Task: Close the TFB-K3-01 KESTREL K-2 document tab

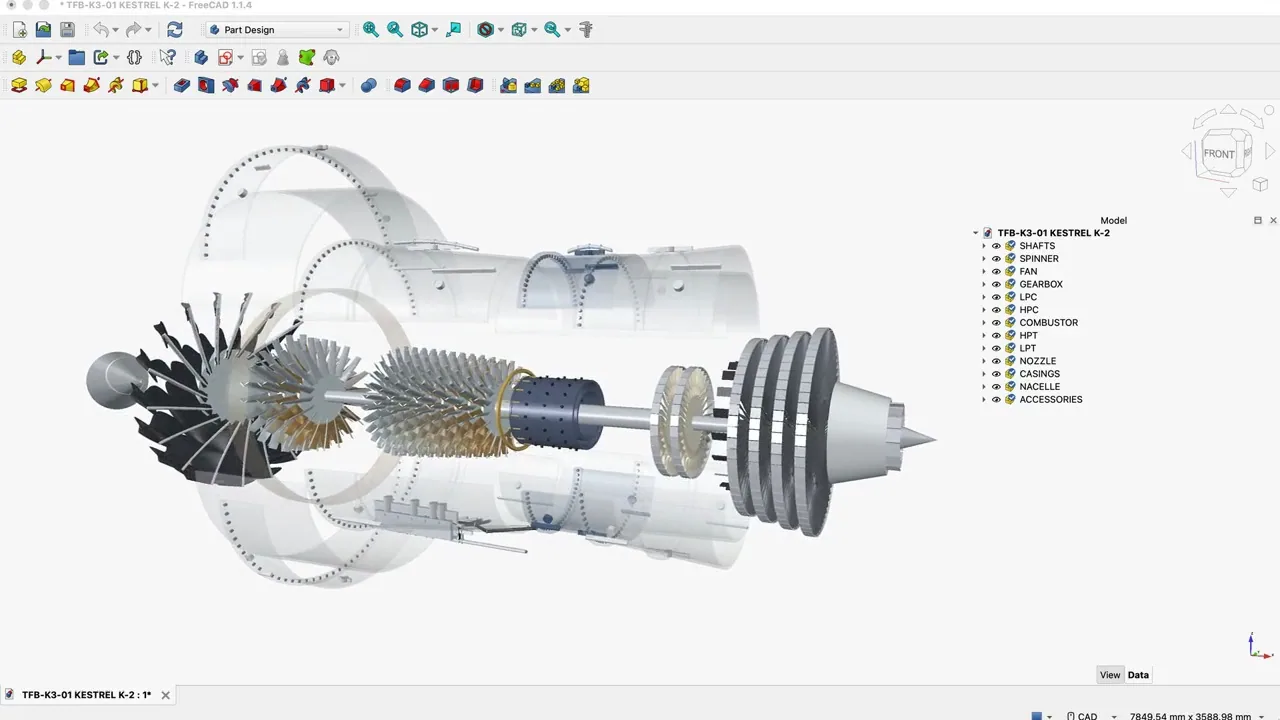Action: (x=166, y=695)
